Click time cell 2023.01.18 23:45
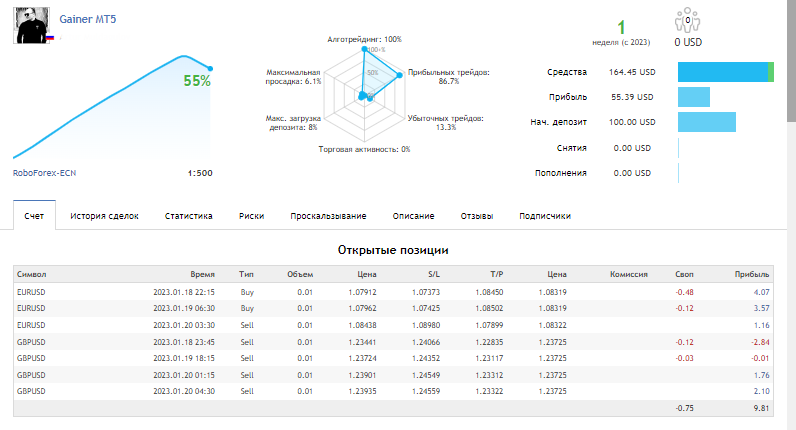The height and width of the screenshot is (430, 796). (x=184, y=342)
